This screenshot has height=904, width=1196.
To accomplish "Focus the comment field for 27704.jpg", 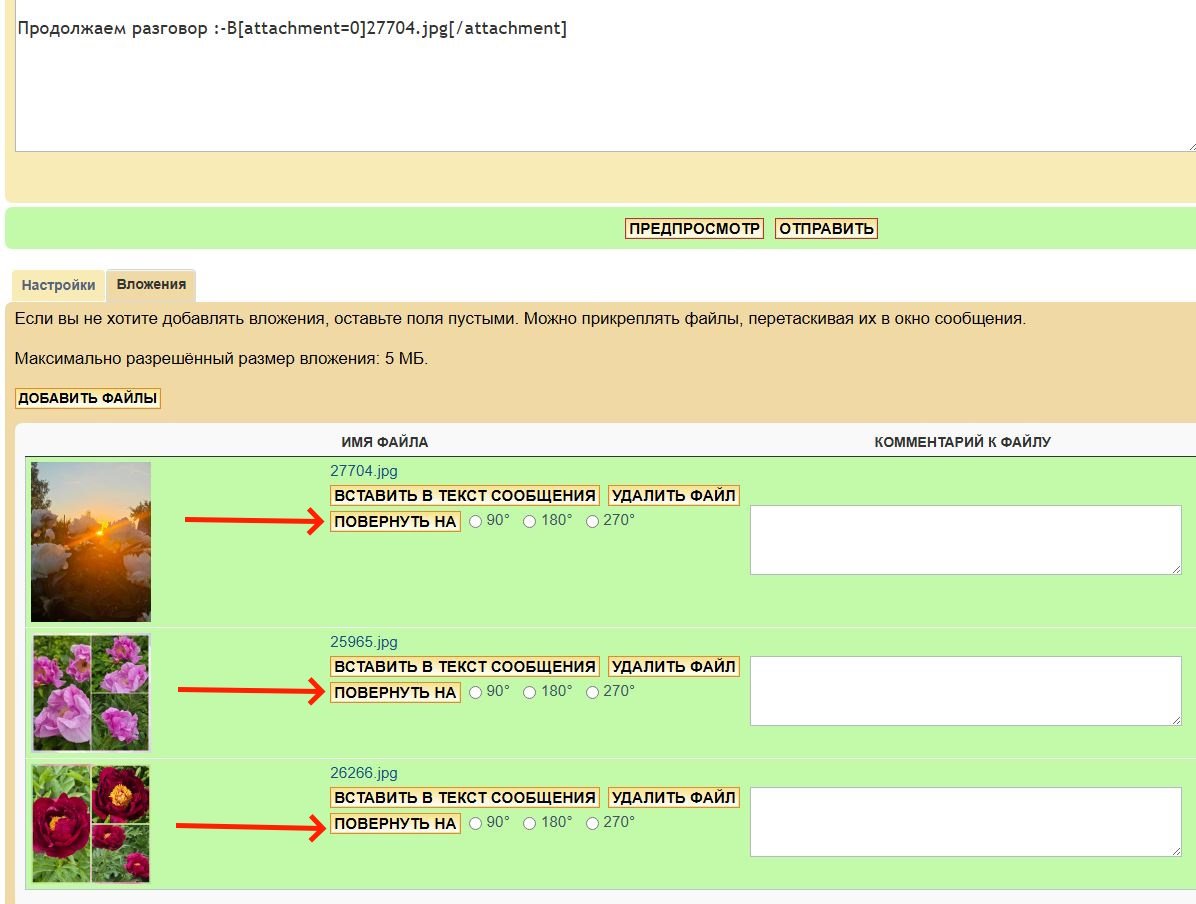I will 966,539.
